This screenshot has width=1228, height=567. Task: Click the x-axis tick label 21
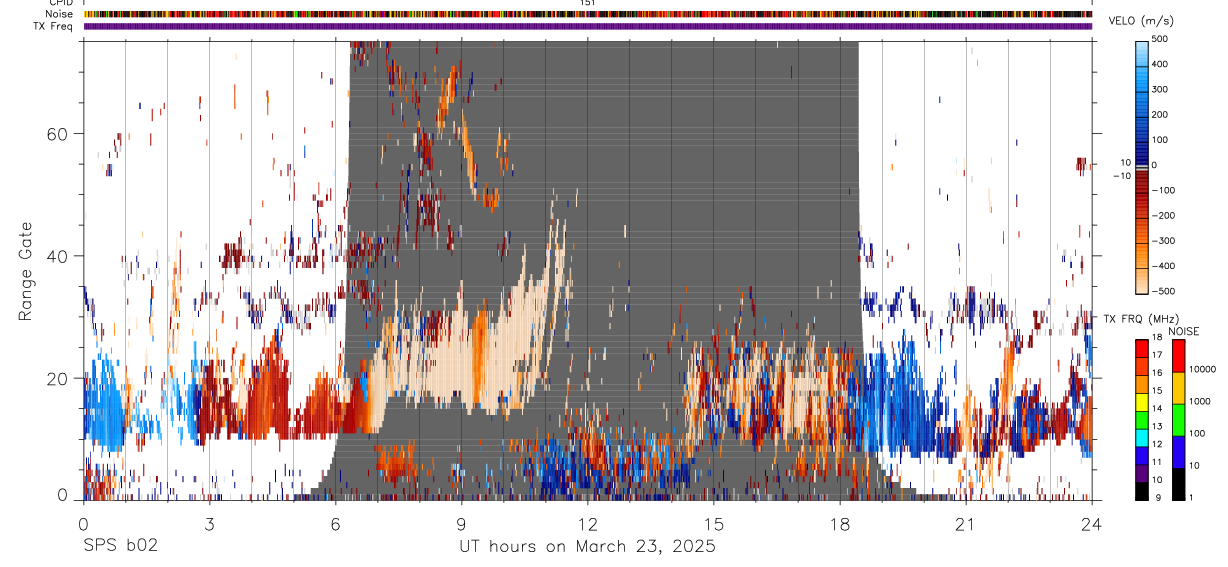pos(965,523)
